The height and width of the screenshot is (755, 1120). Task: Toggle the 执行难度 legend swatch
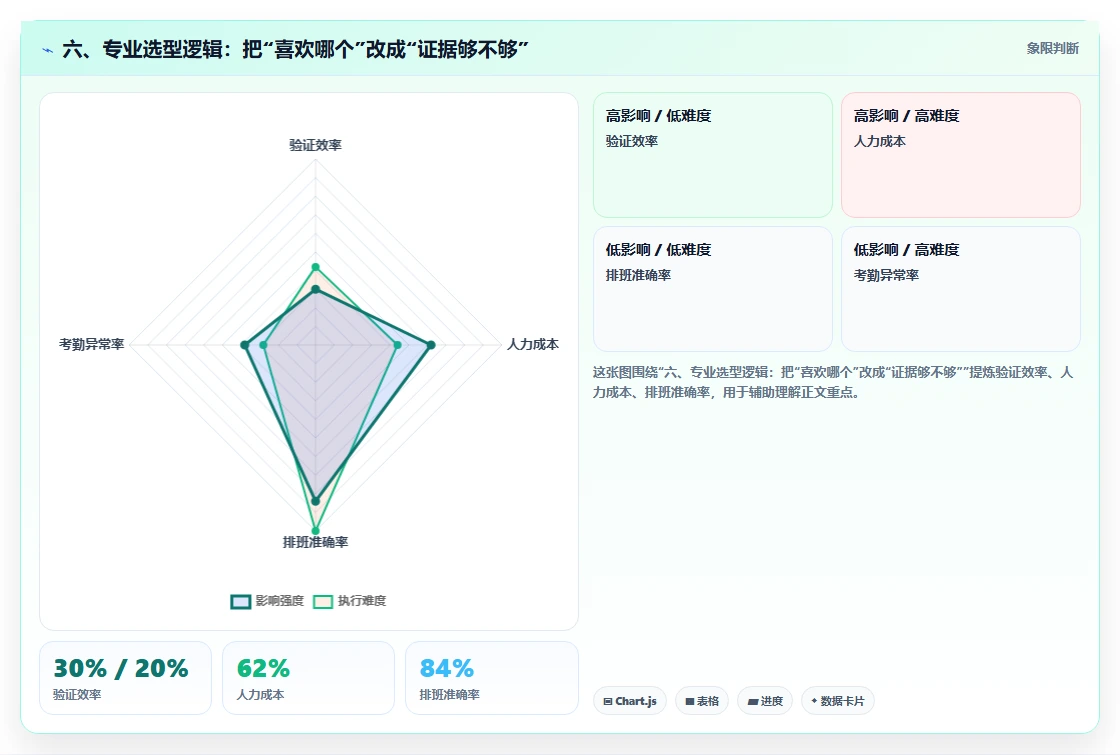tap(323, 601)
